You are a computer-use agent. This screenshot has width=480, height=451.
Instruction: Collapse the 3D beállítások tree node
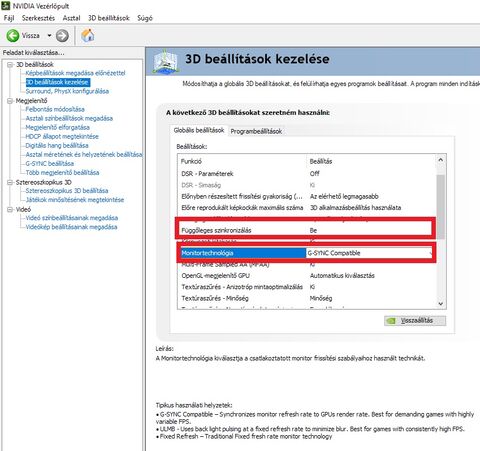tap(10, 64)
